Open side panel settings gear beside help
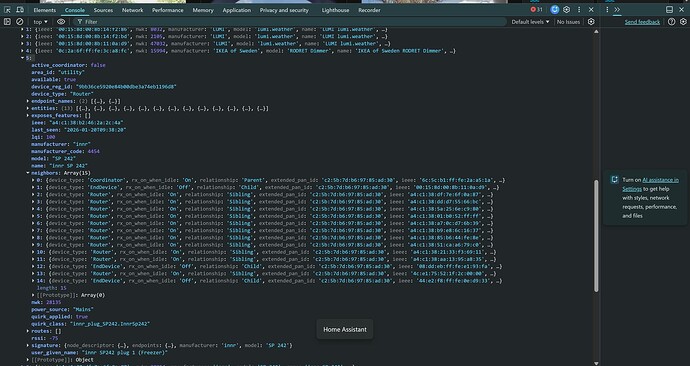The width and height of the screenshot is (690, 366). click(683, 22)
